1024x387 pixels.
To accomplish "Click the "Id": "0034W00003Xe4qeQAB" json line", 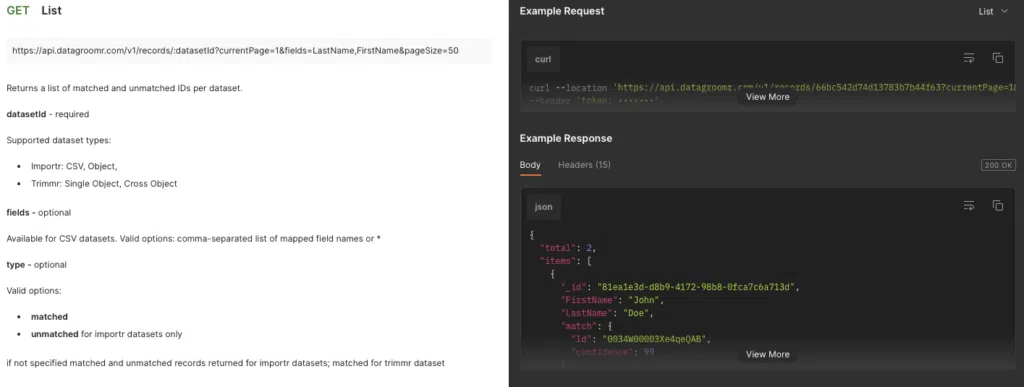I will (640, 339).
